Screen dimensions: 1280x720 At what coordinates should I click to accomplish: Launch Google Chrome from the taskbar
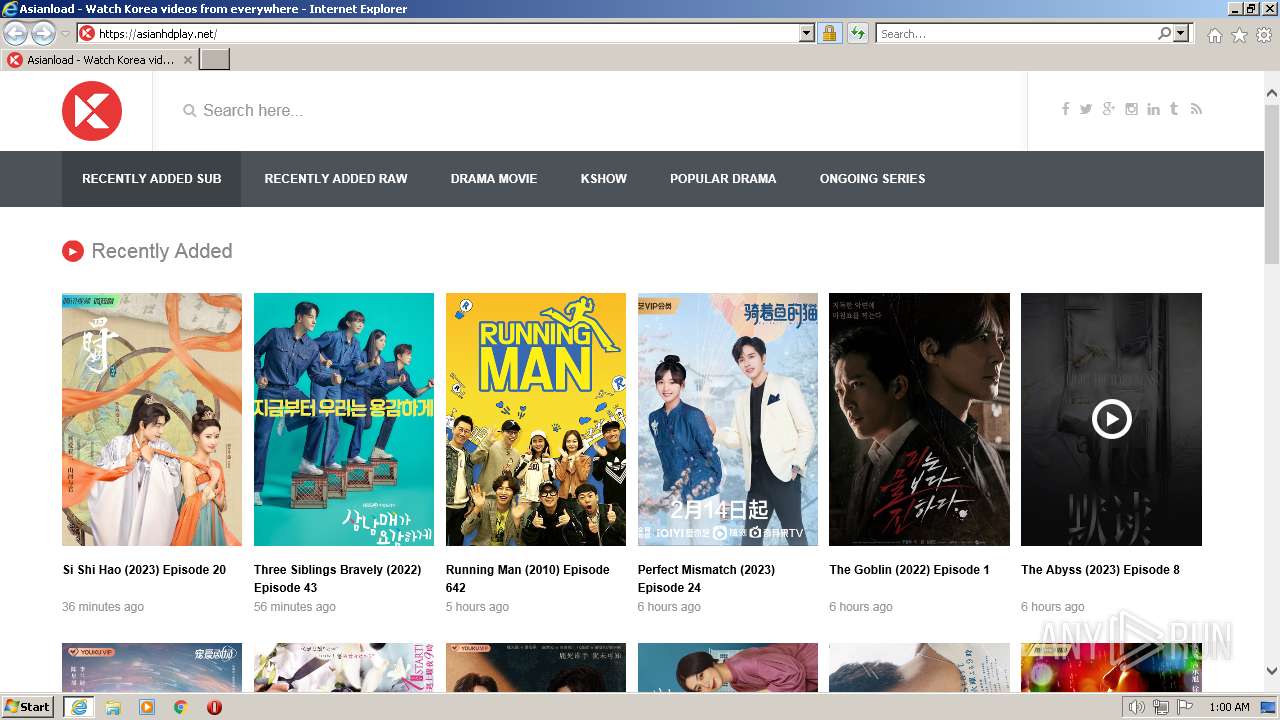click(x=181, y=707)
